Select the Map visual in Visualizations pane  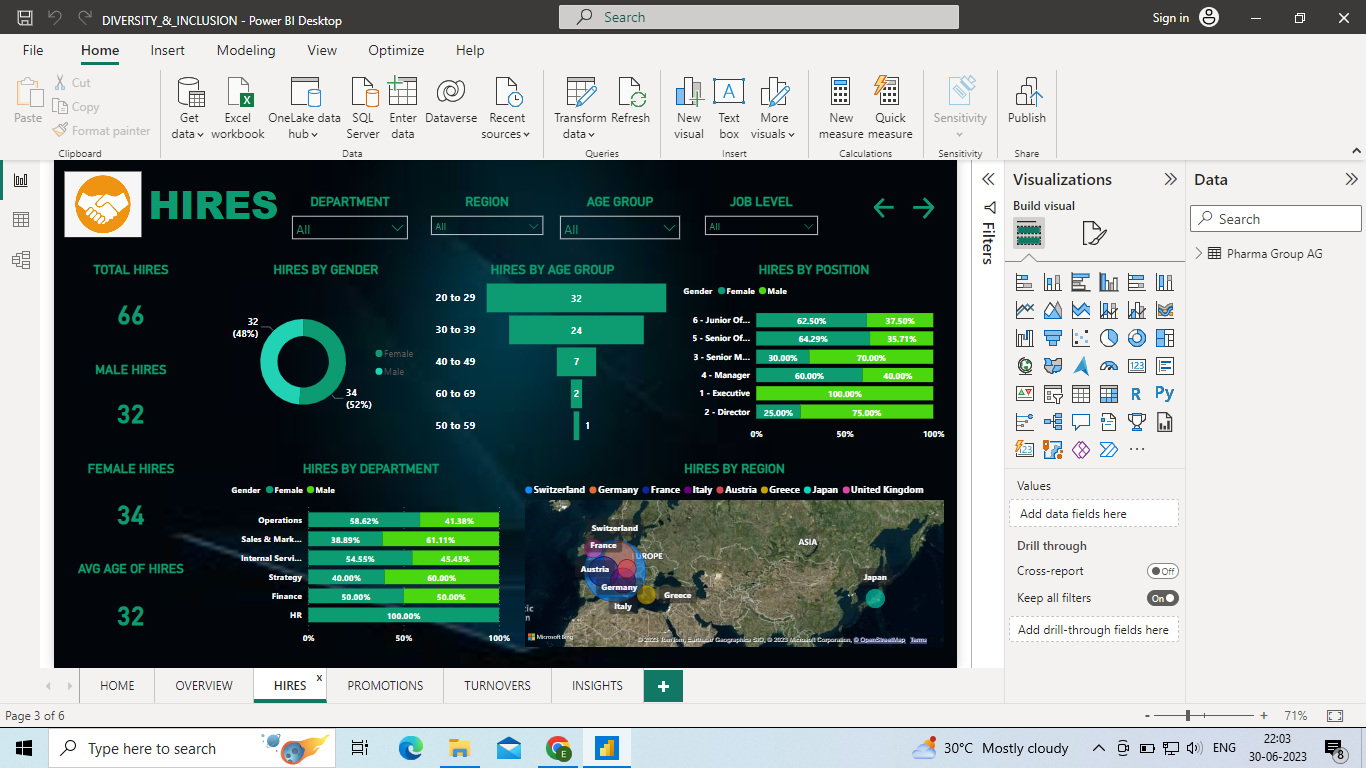click(x=1025, y=366)
